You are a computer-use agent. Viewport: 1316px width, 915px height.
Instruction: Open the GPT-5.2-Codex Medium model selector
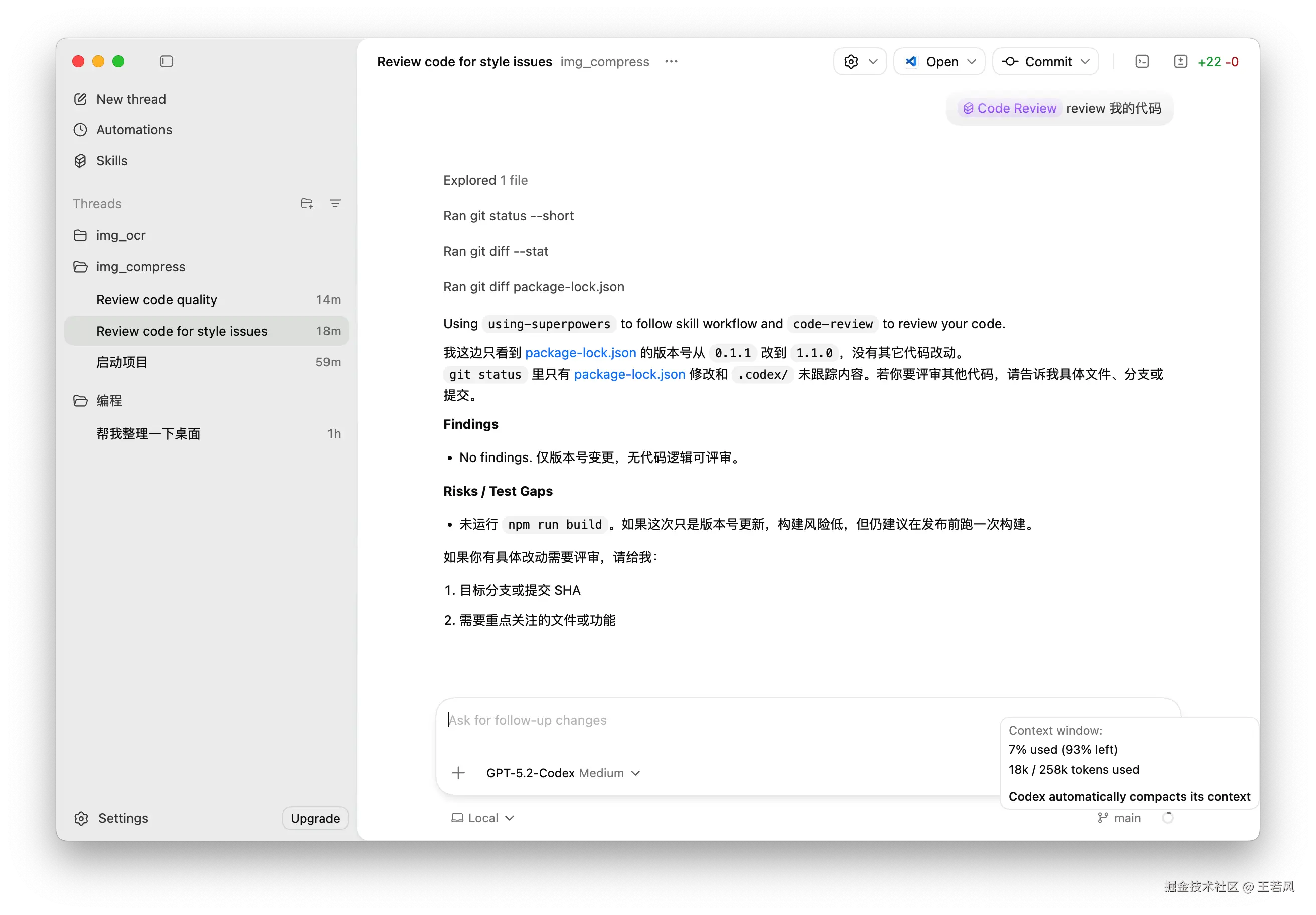point(563,773)
